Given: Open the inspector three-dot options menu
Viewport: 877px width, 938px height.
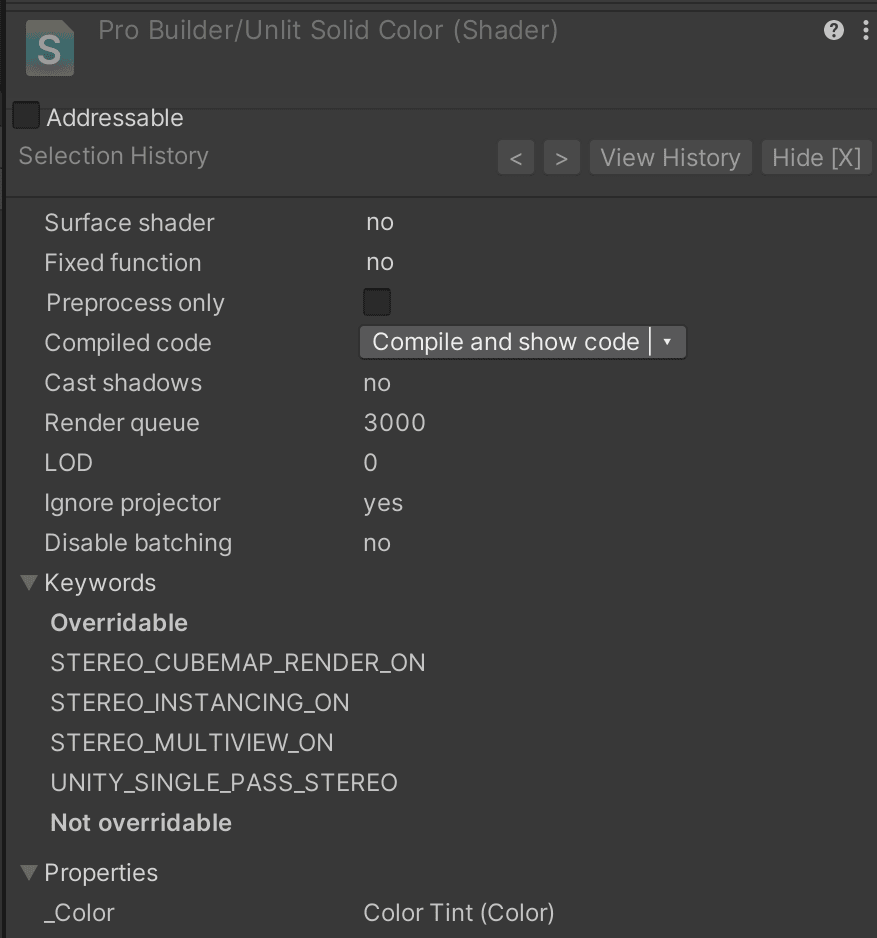Looking at the screenshot, I should click(865, 31).
